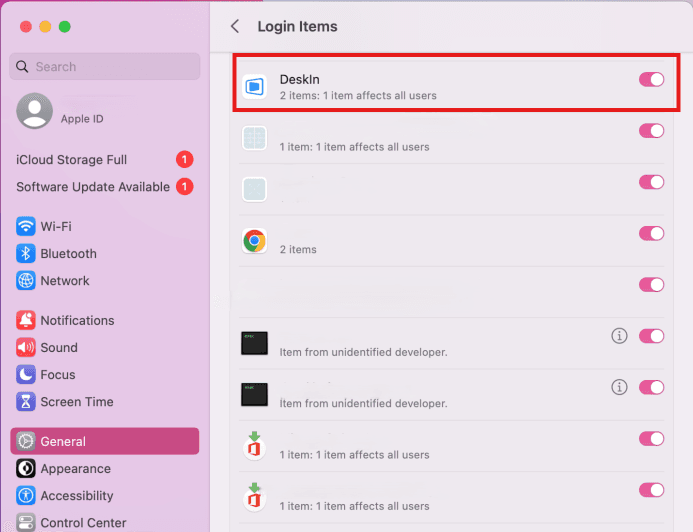Click the General gear icon

point(26,441)
